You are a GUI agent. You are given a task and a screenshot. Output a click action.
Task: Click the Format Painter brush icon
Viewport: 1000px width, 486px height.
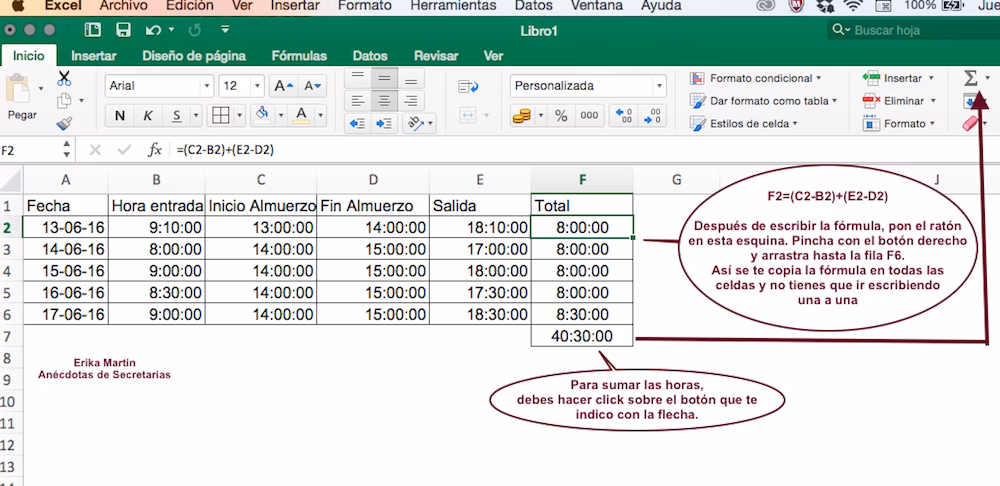coord(64,123)
